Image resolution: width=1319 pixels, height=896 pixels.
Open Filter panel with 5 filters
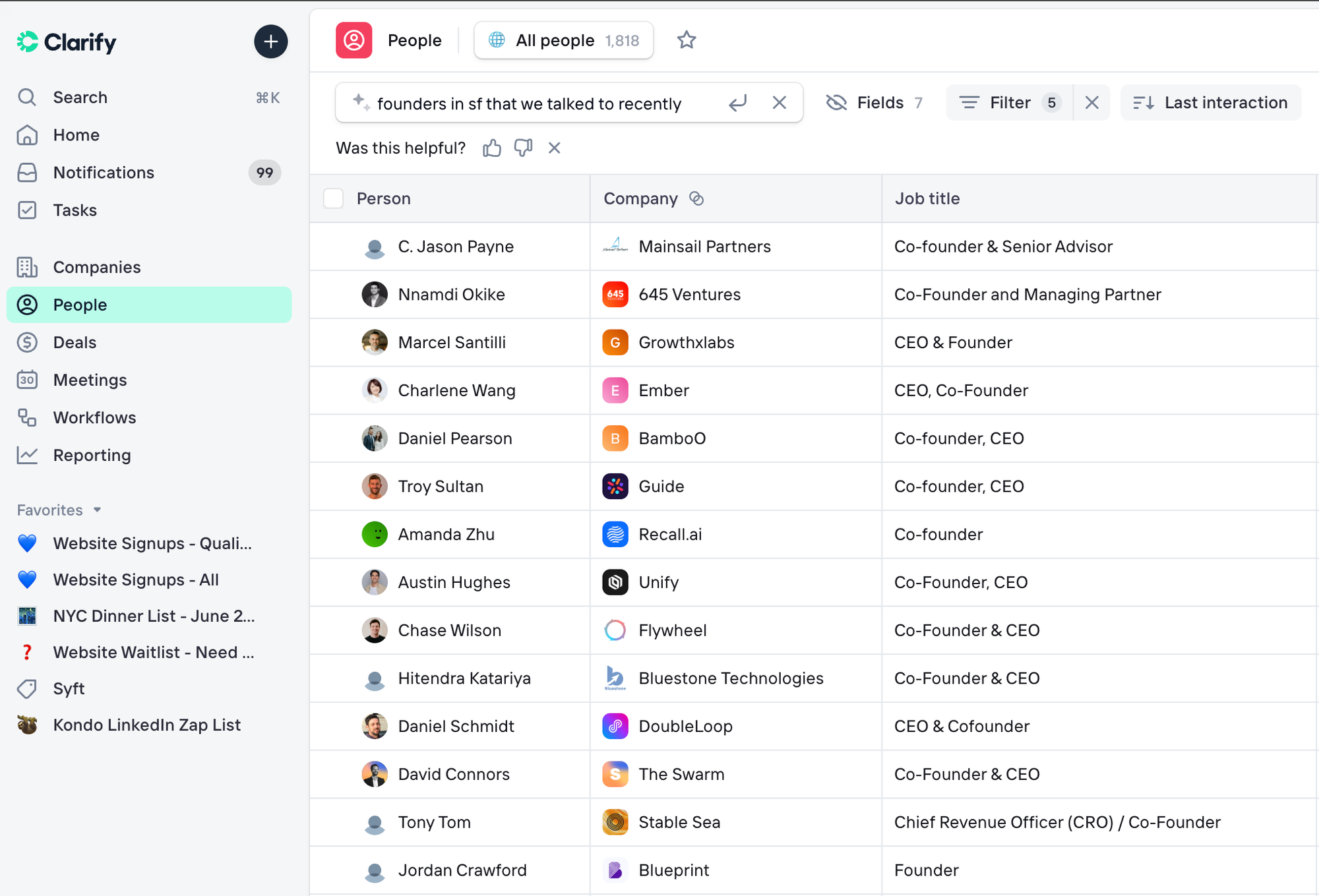click(1009, 103)
